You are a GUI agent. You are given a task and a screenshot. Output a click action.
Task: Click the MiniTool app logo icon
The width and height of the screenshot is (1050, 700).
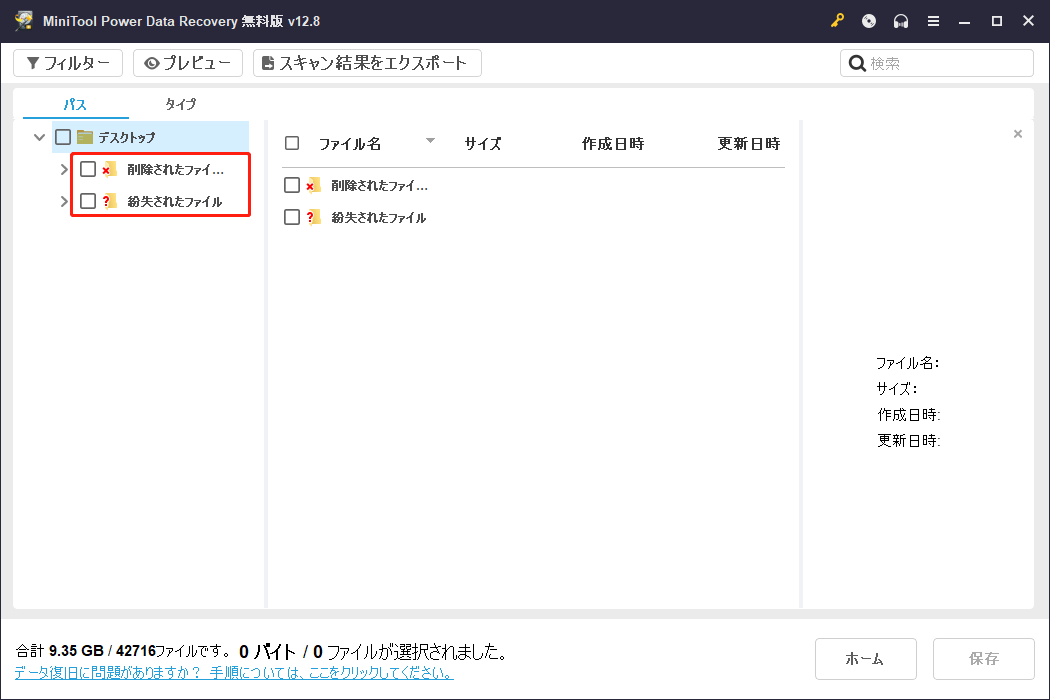[24, 21]
